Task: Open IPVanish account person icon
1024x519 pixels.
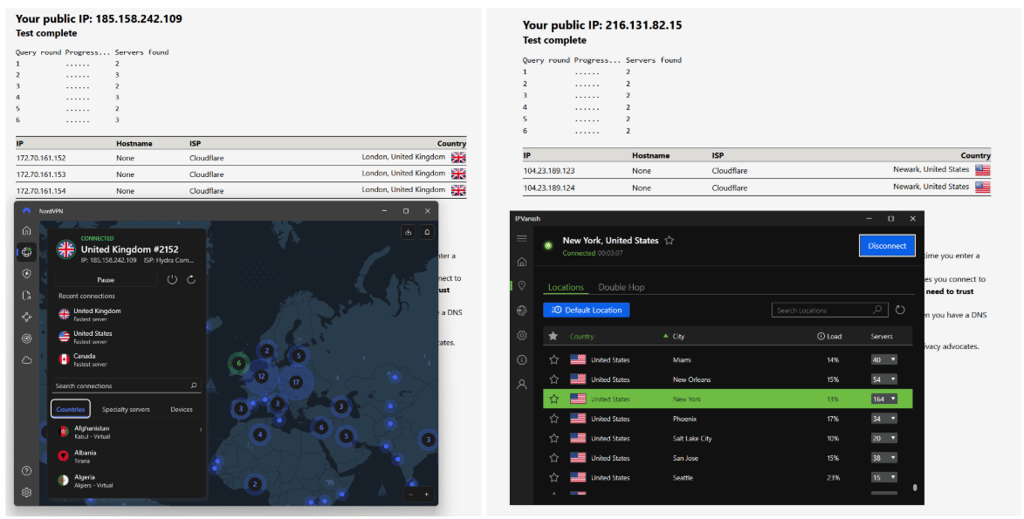Action: [521, 385]
